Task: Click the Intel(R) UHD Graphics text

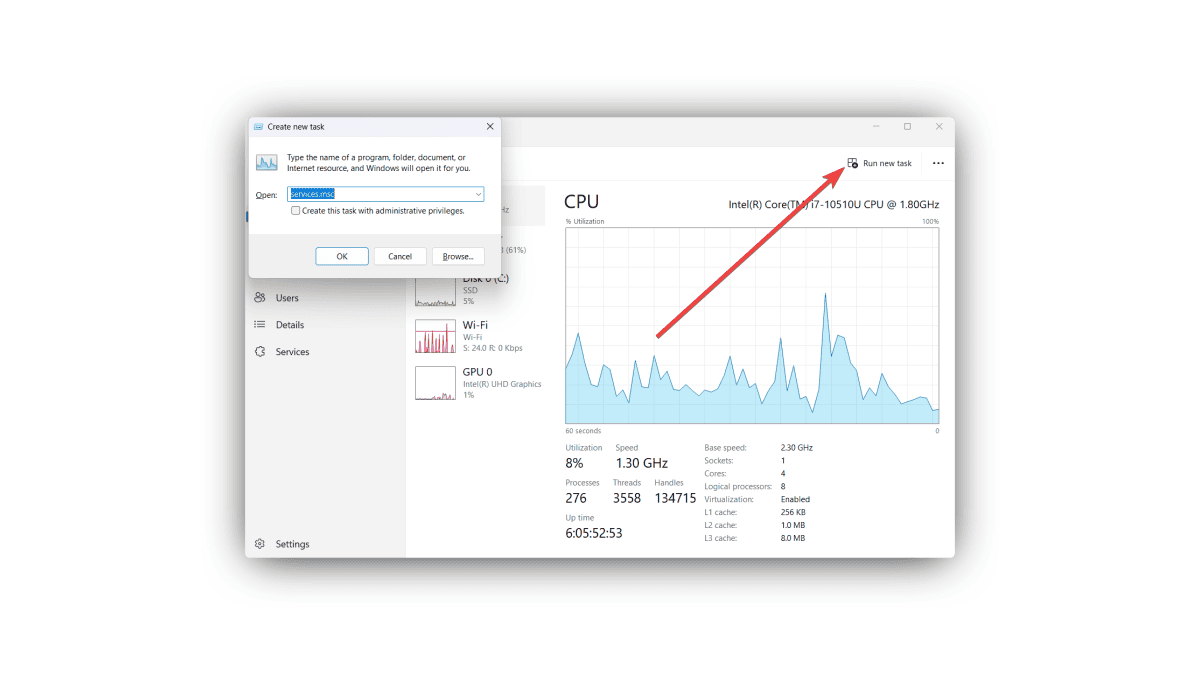Action: 502,384
